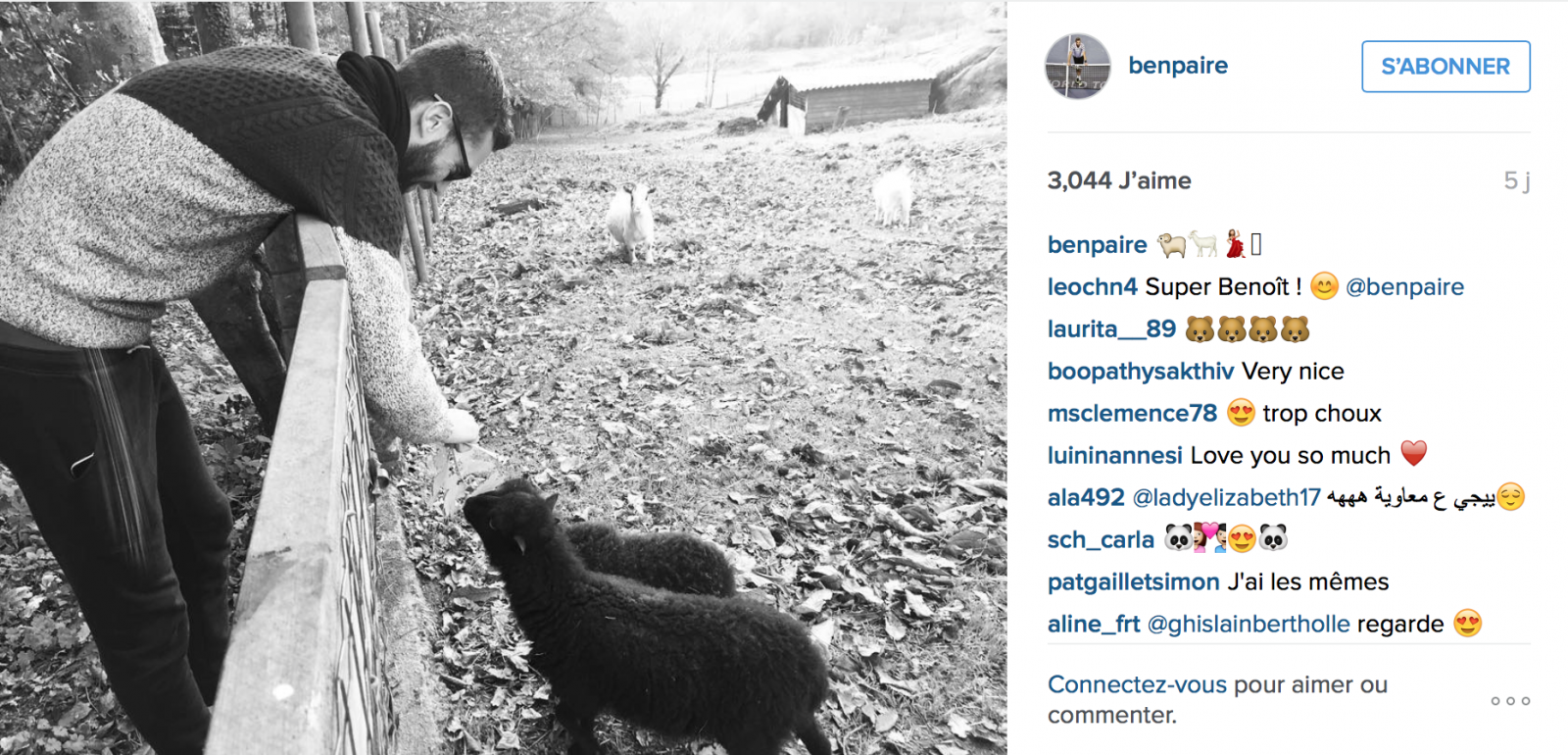
Task: Click the @benpaire mention in leochn4's comment
Action: pos(1404,287)
